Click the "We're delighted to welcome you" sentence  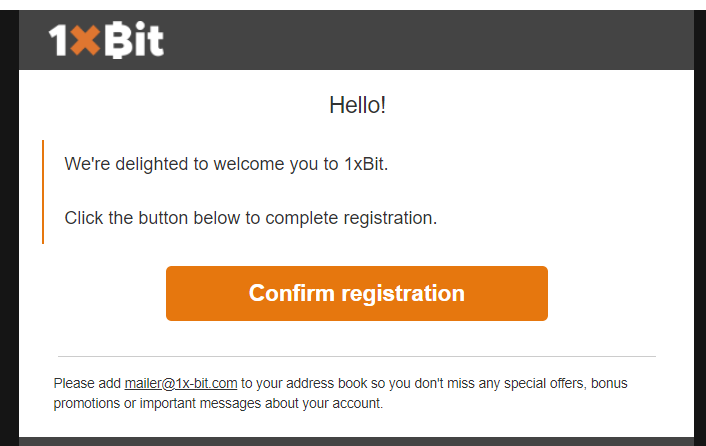click(226, 164)
